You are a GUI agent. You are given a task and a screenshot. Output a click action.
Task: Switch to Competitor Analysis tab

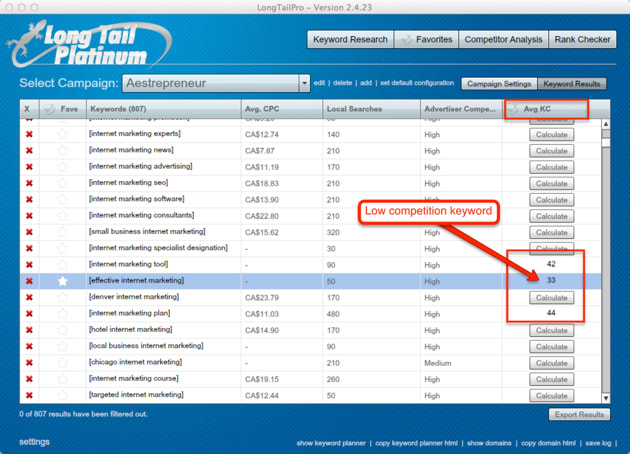click(x=503, y=40)
